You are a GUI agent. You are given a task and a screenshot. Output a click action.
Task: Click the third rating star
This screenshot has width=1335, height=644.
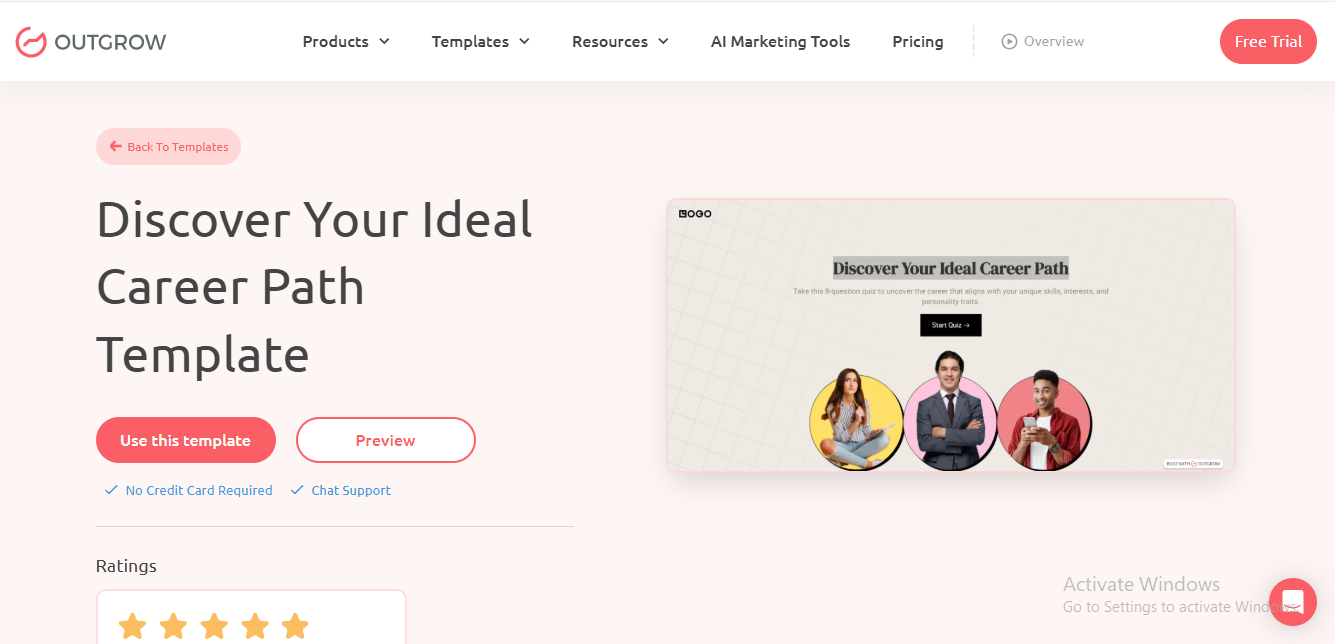pyautogui.click(x=214, y=627)
